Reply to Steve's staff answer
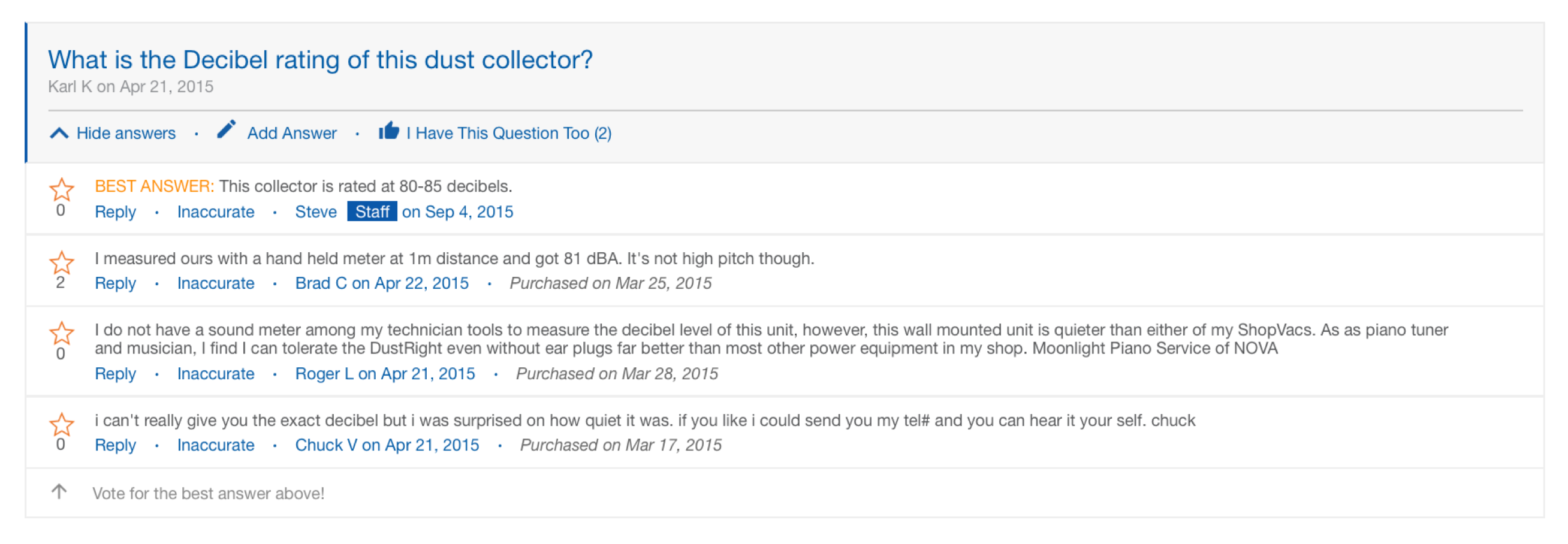This screenshot has width=1568, height=544. [115, 211]
